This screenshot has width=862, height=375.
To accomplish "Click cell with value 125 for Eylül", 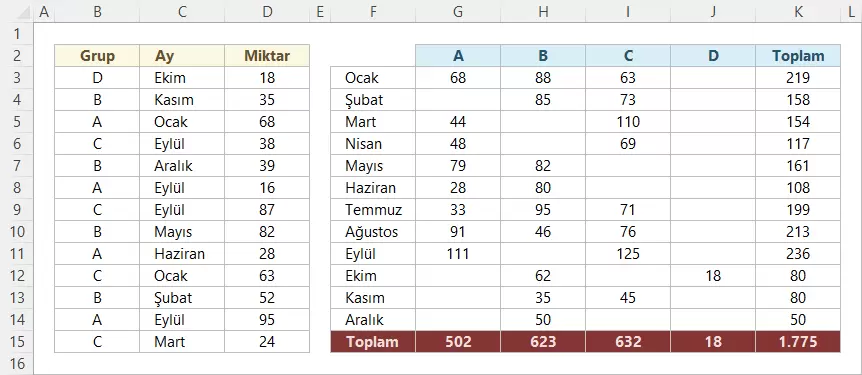I will click(628, 253).
